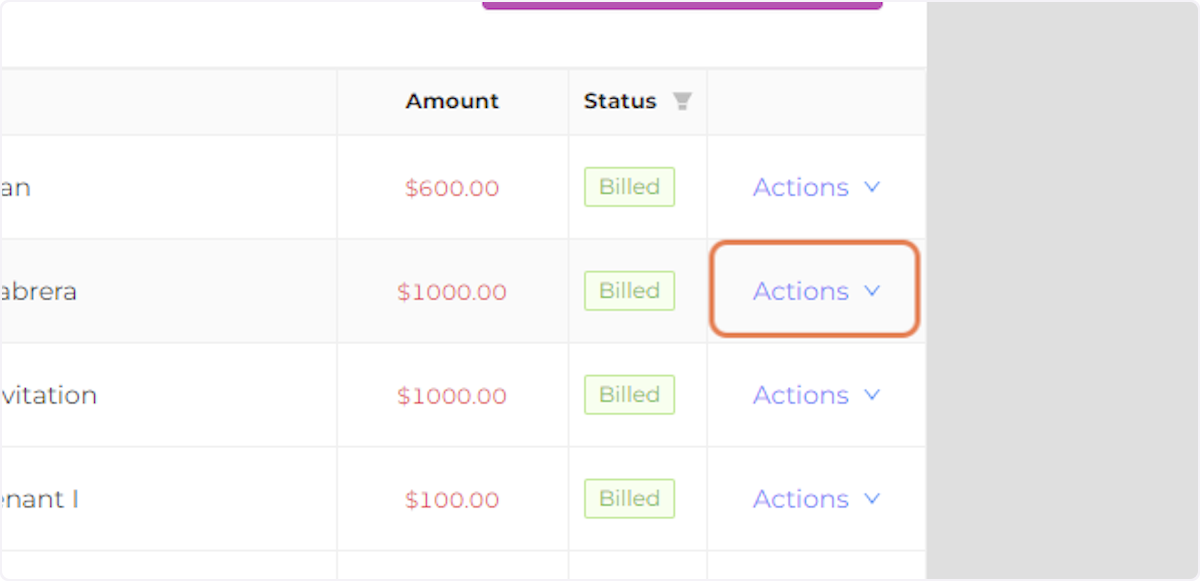Click the chevron beside Actions in $600.00 row
The image size is (1200, 581).
point(871,187)
